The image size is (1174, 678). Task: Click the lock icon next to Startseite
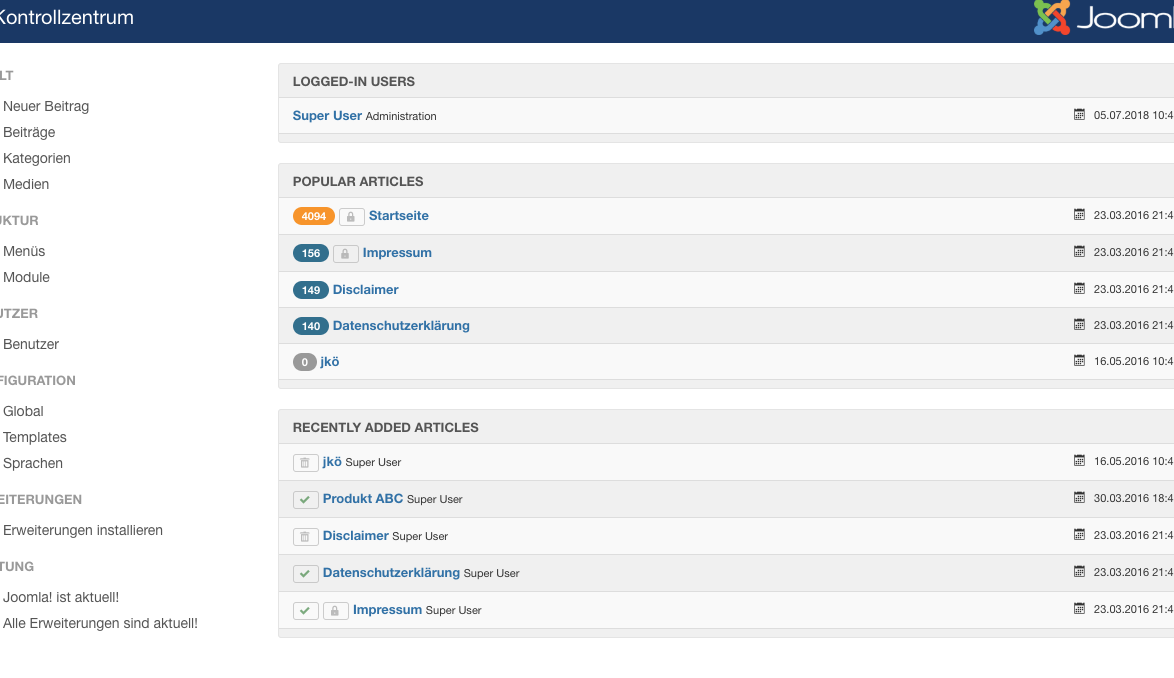(x=351, y=217)
